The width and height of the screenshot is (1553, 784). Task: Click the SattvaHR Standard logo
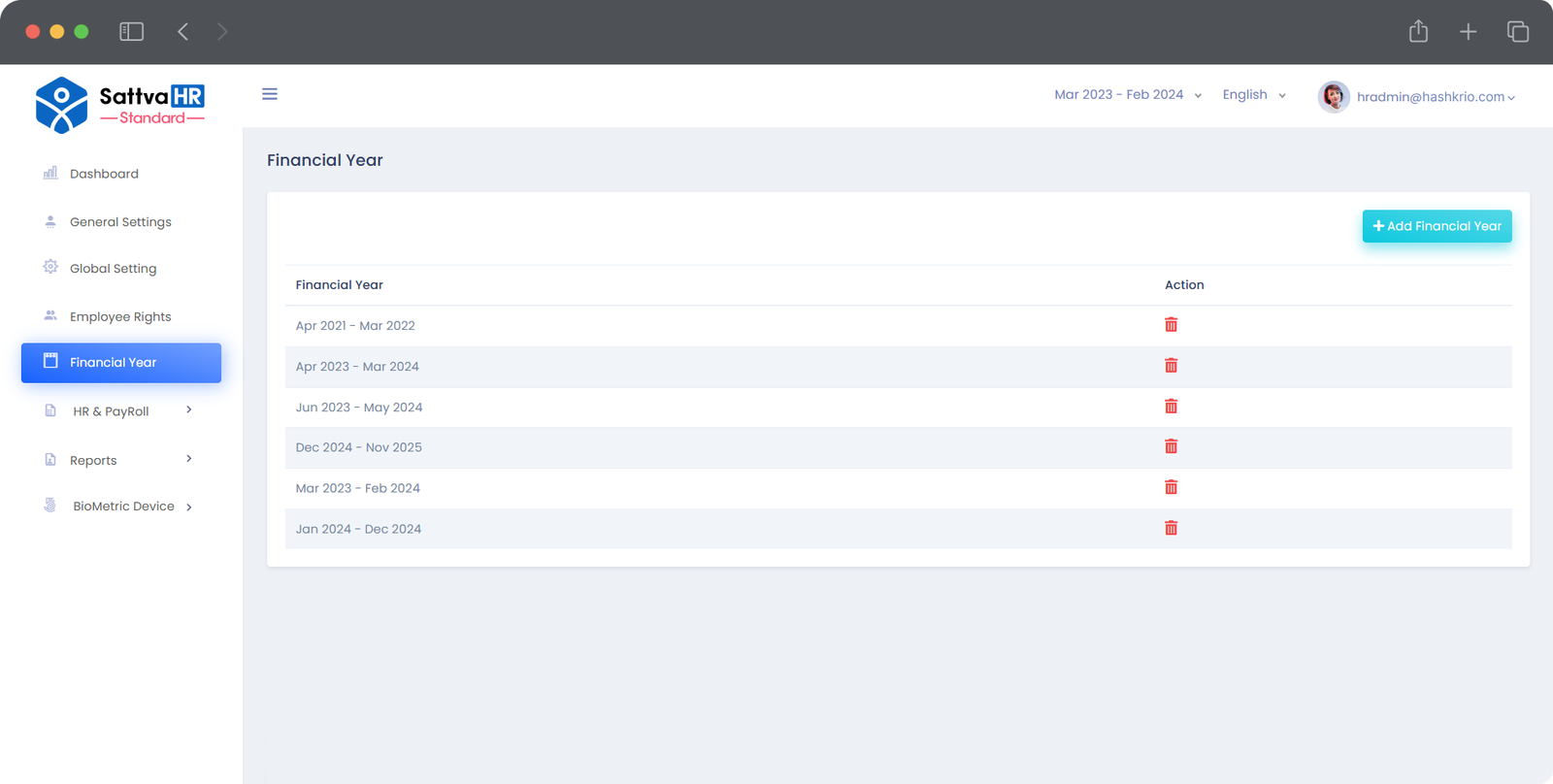(120, 105)
